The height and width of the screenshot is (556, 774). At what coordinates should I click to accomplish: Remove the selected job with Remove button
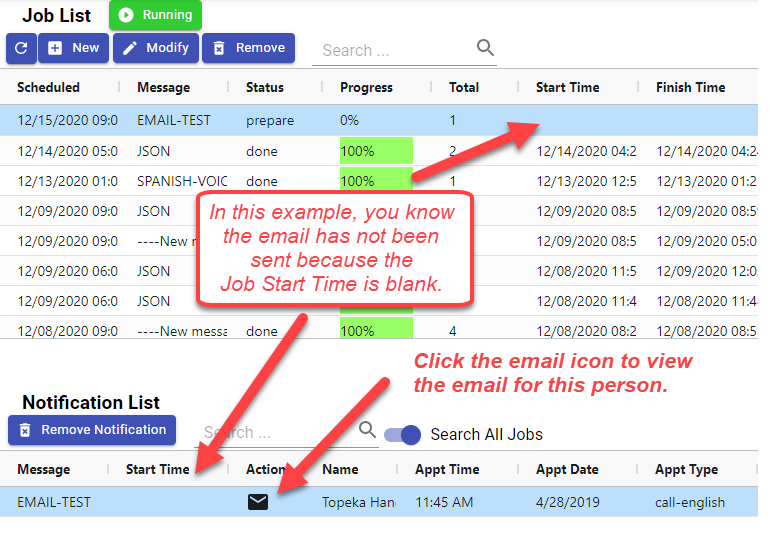point(248,48)
